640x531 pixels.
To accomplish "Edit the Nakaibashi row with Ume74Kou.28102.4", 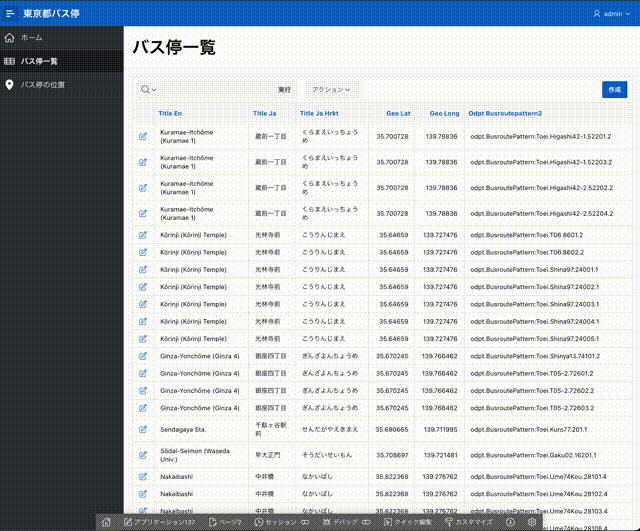I will tap(143, 494).
